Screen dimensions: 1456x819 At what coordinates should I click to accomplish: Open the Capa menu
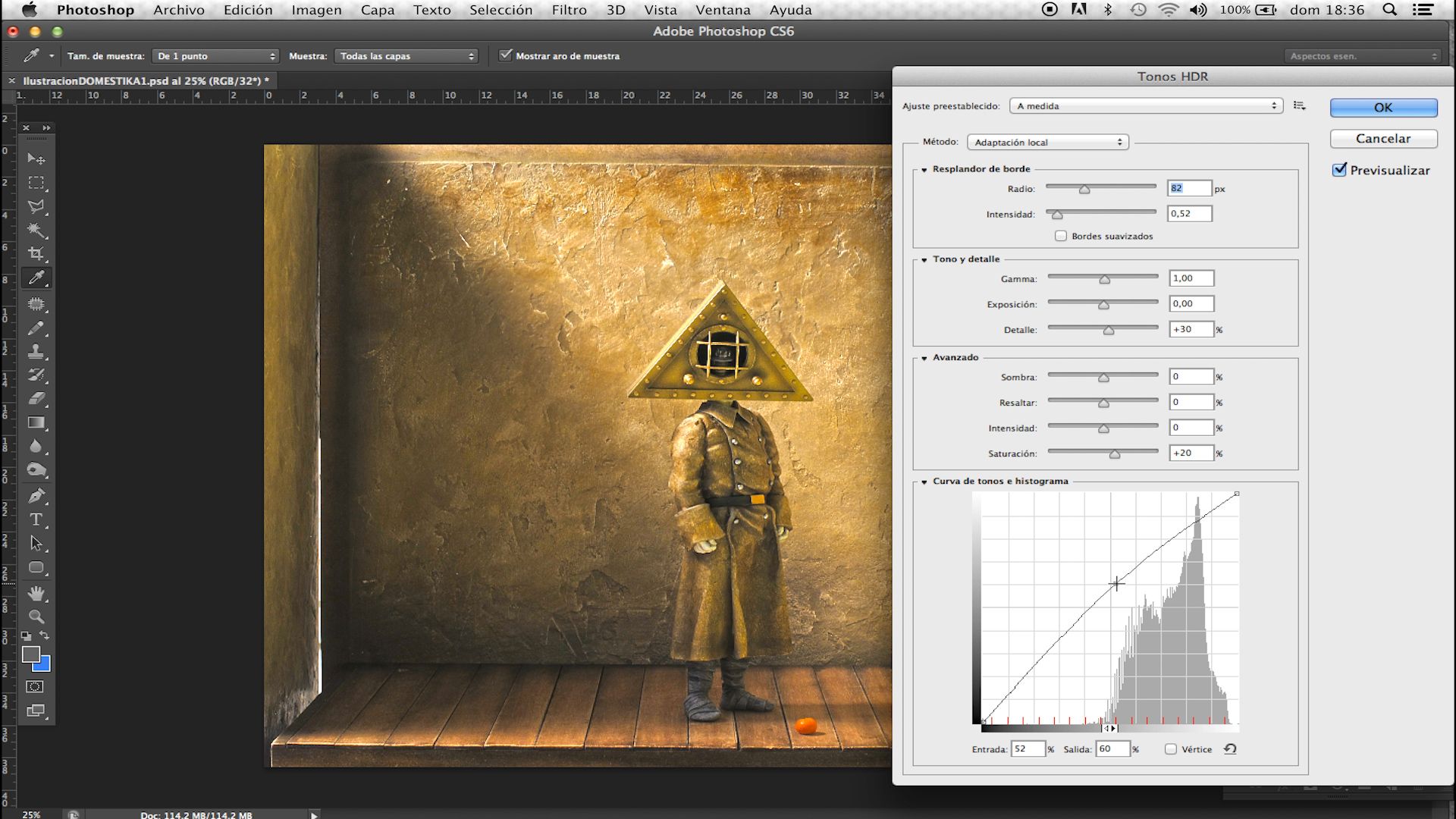pos(377,10)
